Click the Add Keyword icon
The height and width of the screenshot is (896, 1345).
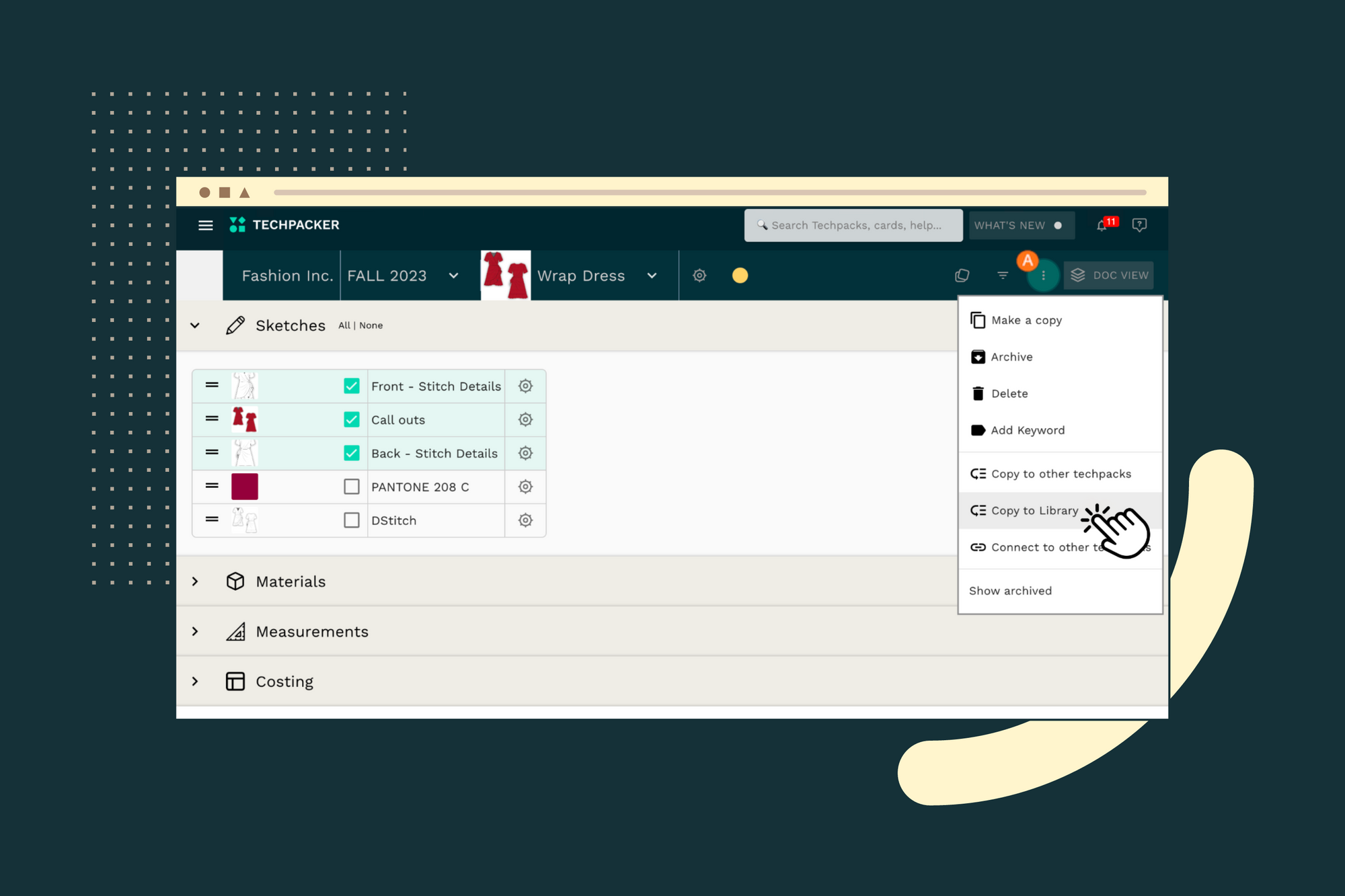click(977, 429)
